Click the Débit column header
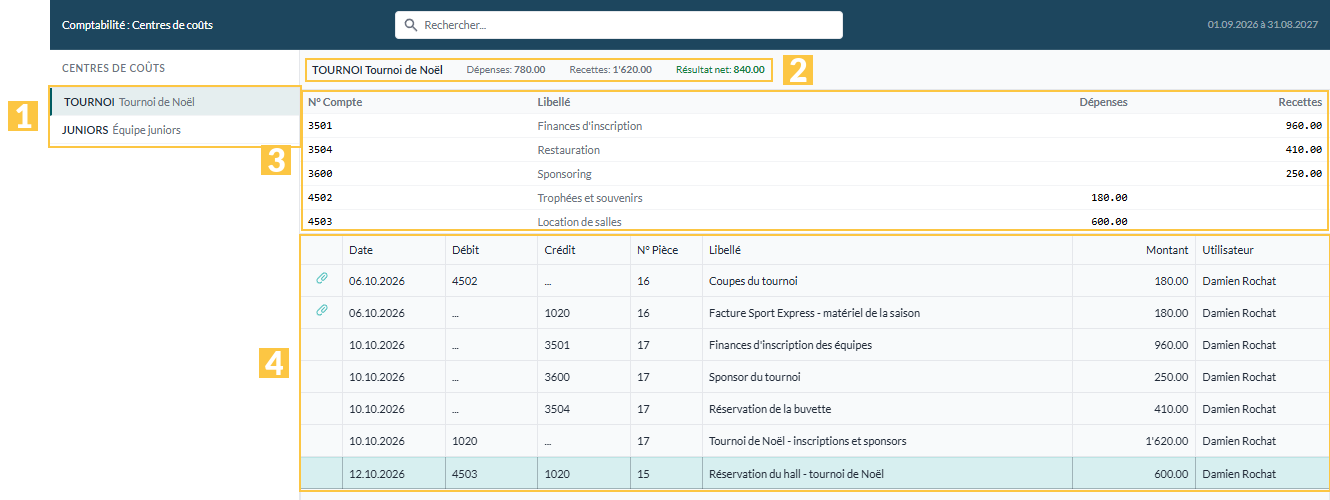Image resolution: width=1330 pixels, height=500 pixels. tap(465, 250)
